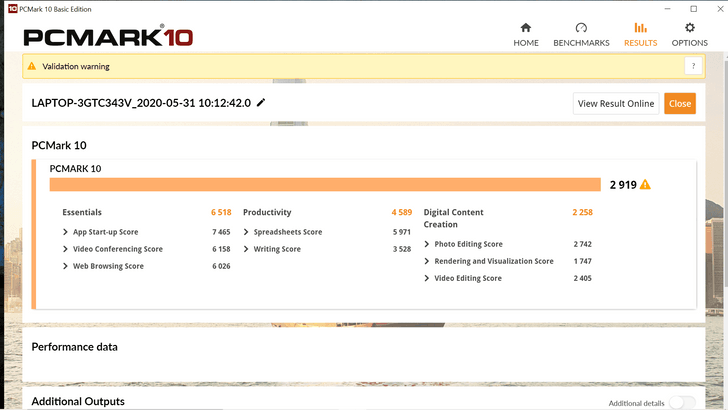Image resolution: width=728 pixels, height=410 pixels.
Task: Open the Benchmarks tab
Action: pos(581,35)
